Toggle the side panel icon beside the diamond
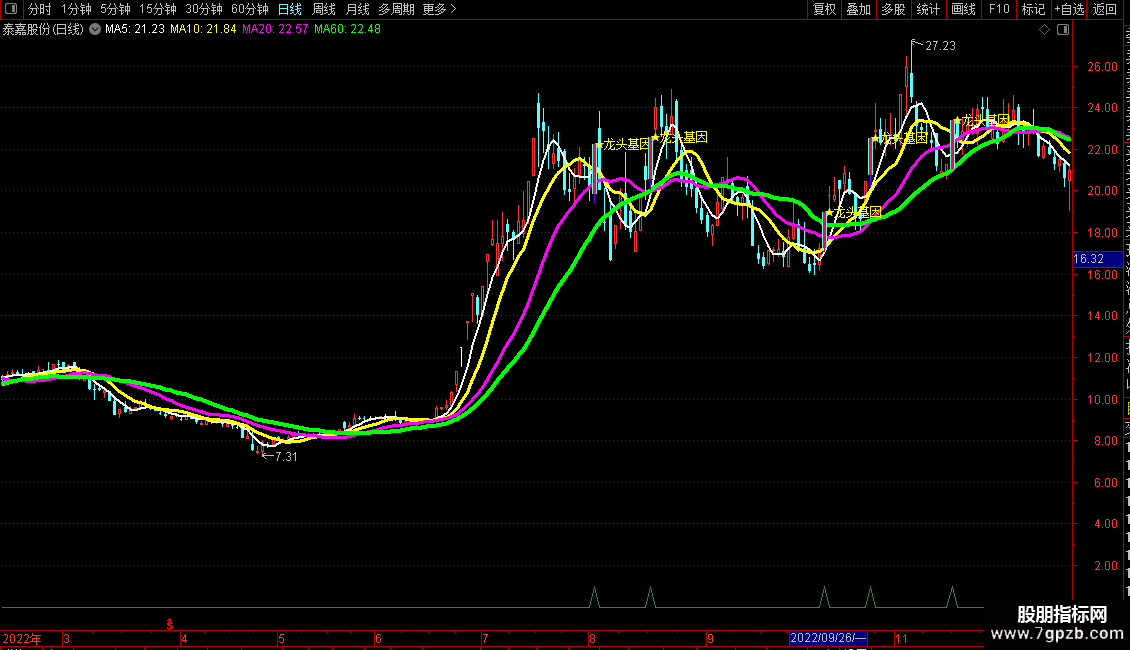 coord(1061,30)
